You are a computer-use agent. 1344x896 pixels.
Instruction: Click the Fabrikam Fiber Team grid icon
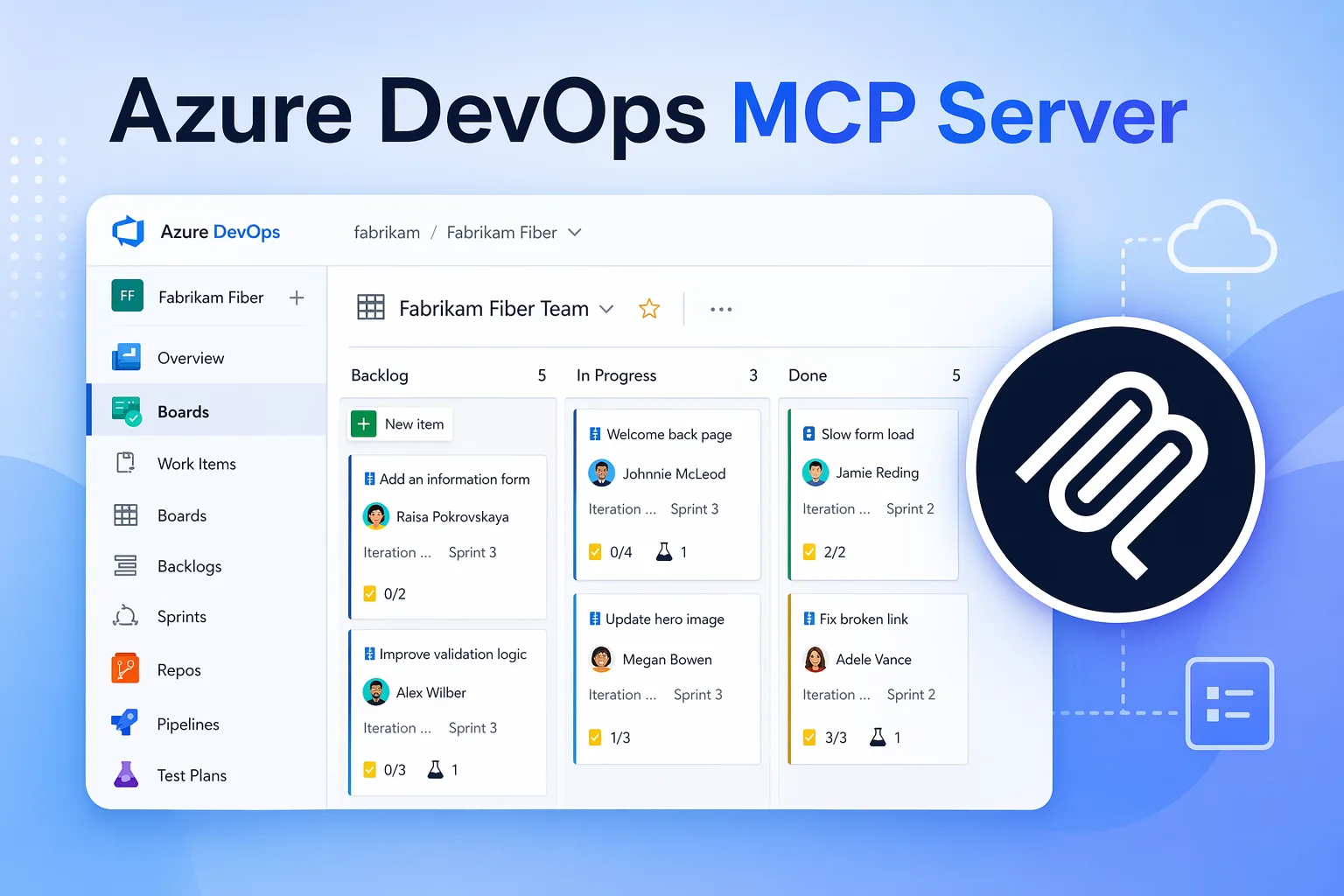pos(371,307)
